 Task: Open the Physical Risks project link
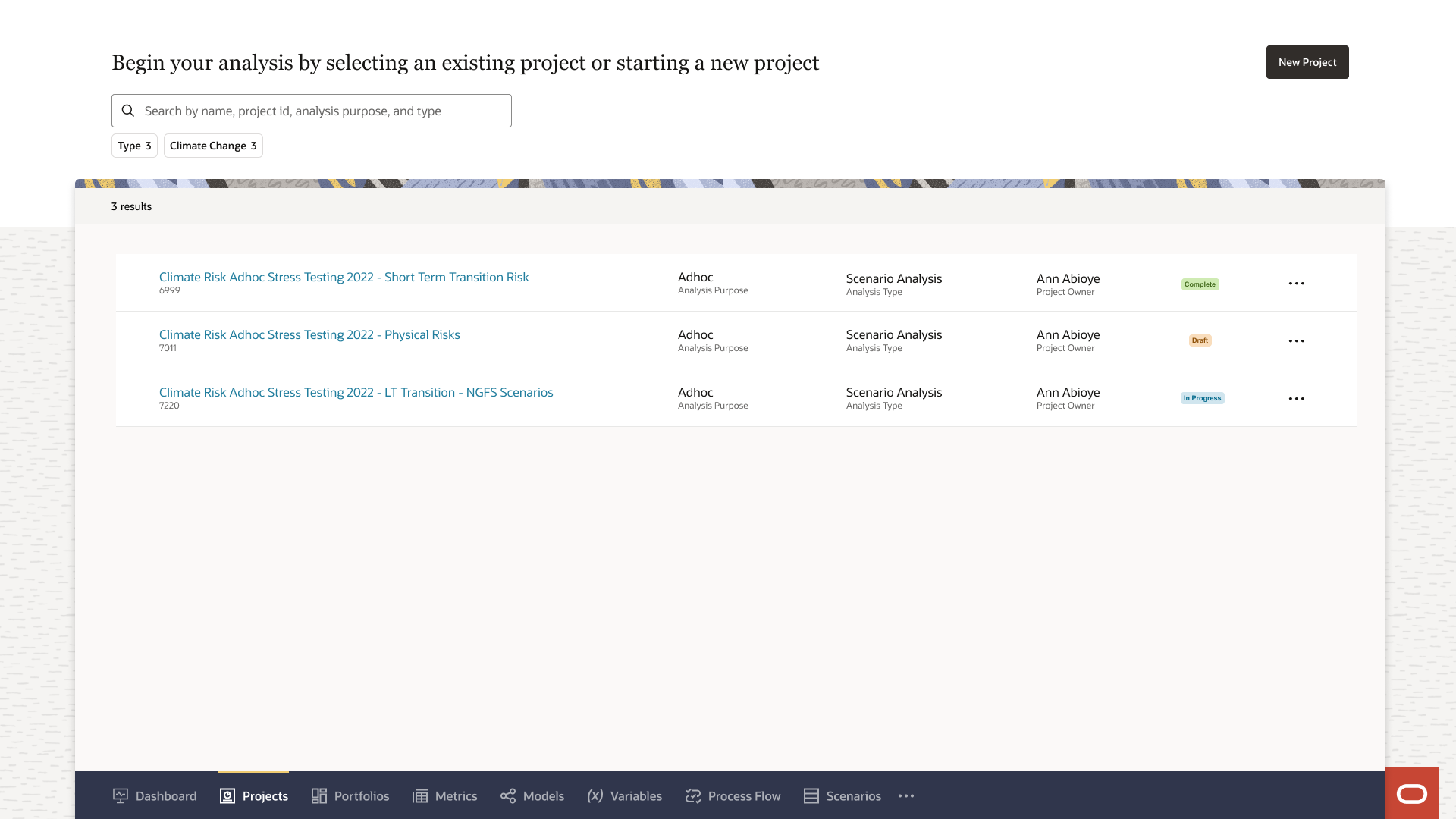pyautogui.click(x=309, y=334)
